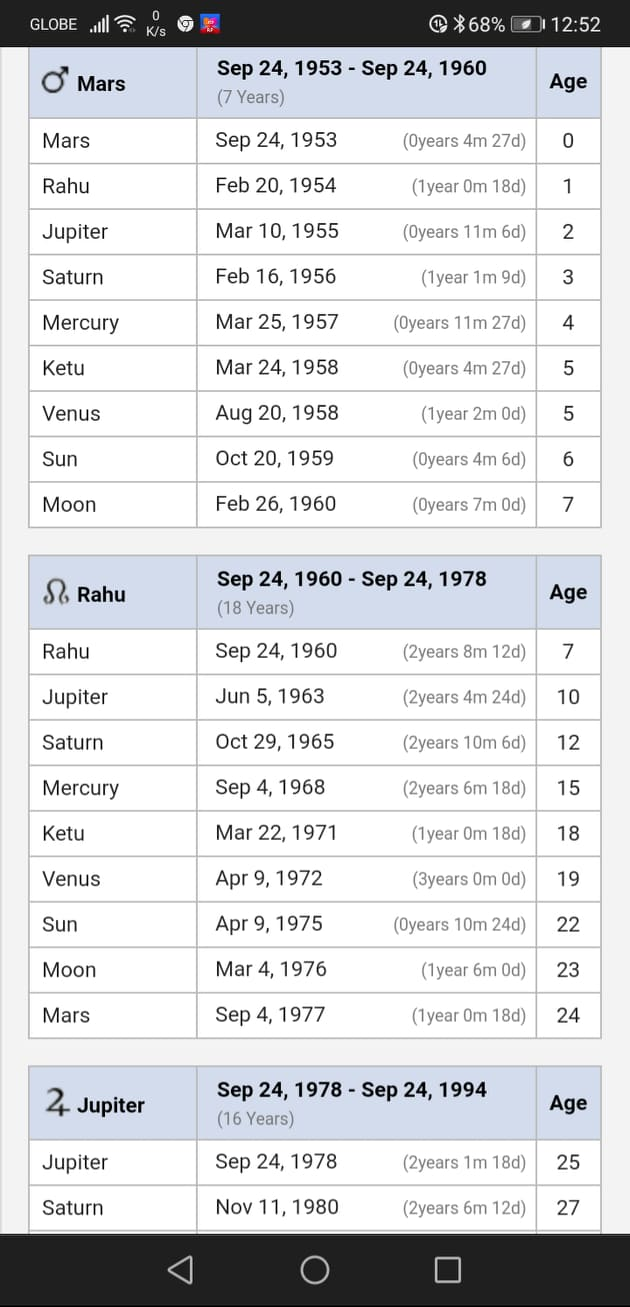Tap Mercury row dated Mar 25, 1957
The height and width of the screenshot is (1307, 630).
315,322
